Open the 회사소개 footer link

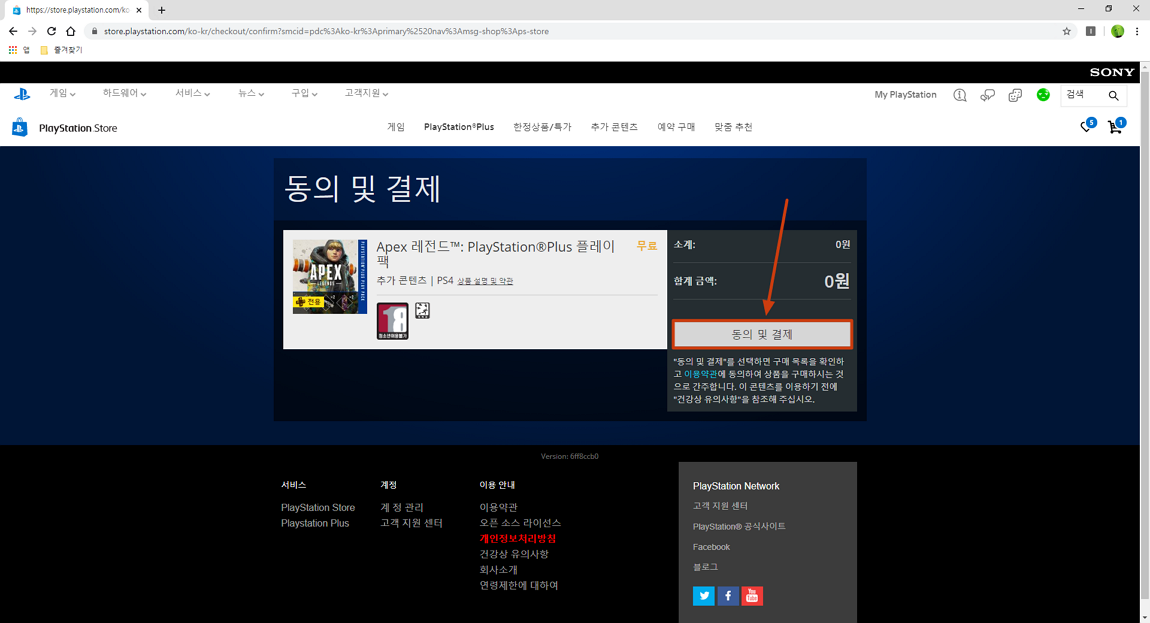coord(499,569)
